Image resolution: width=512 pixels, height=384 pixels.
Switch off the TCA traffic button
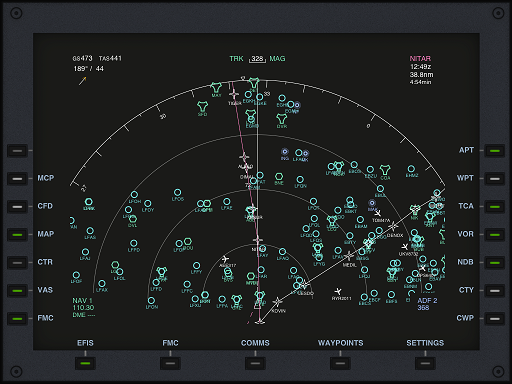pyautogui.click(x=495, y=207)
